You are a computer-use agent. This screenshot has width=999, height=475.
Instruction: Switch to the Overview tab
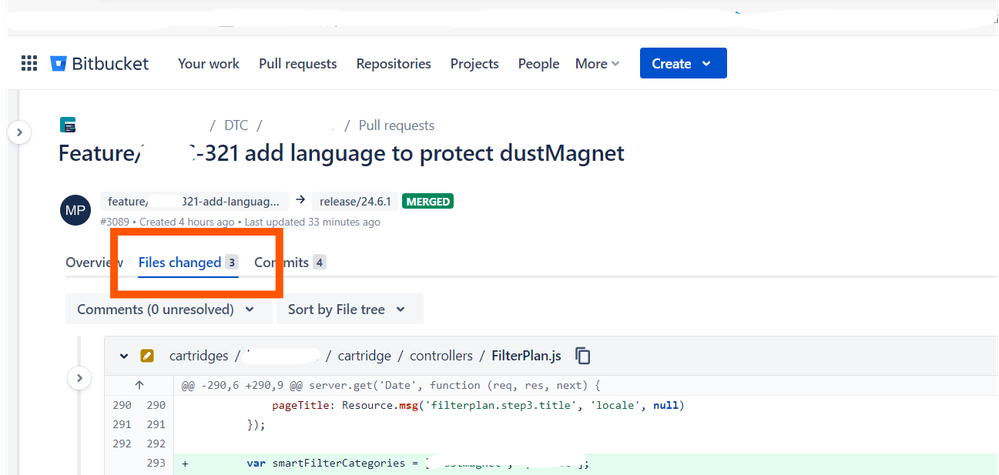[94, 262]
